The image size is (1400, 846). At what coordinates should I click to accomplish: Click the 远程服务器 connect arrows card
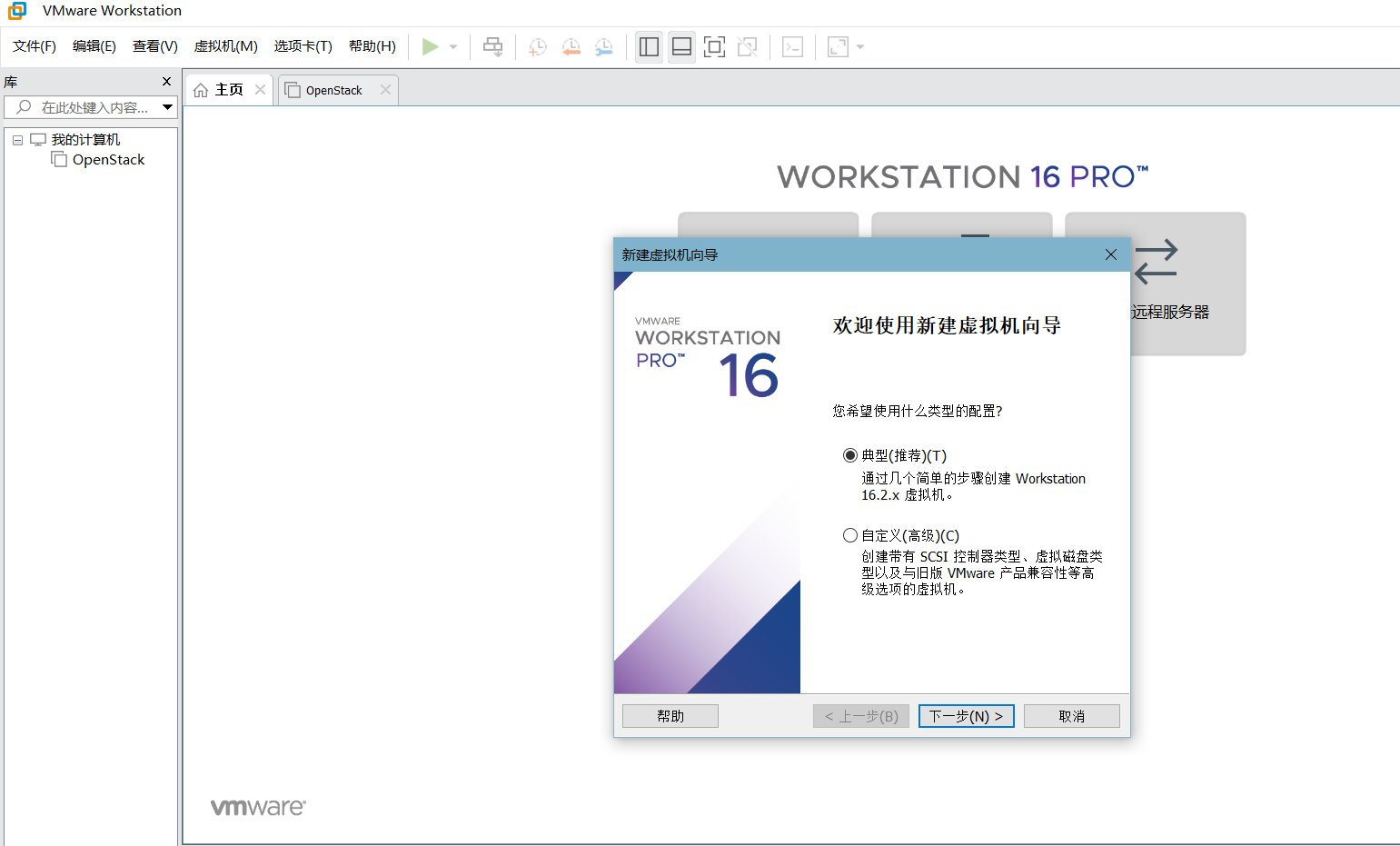(x=1187, y=284)
